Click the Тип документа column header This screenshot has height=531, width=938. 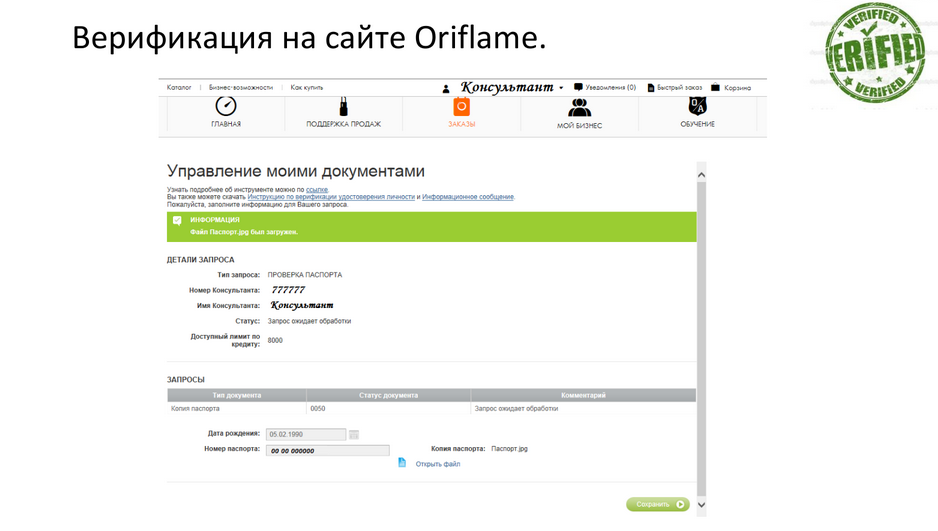237,395
